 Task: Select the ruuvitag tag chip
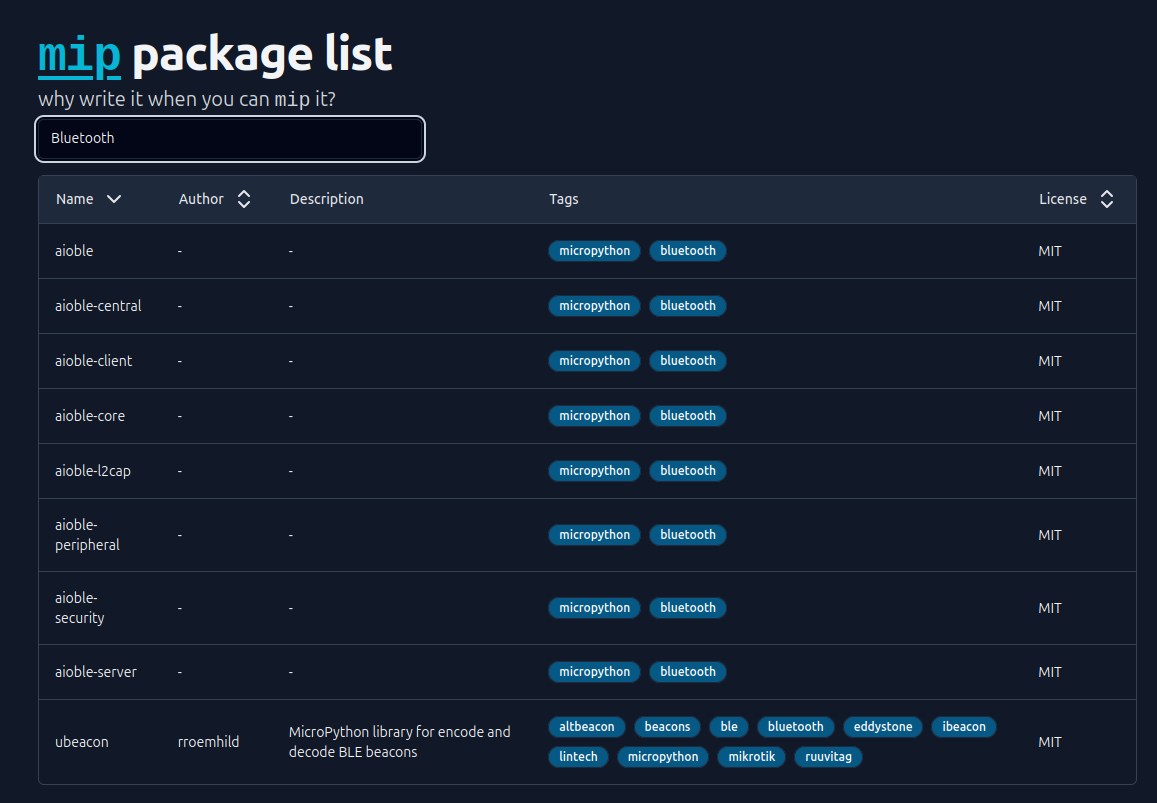click(x=828, y=757)
